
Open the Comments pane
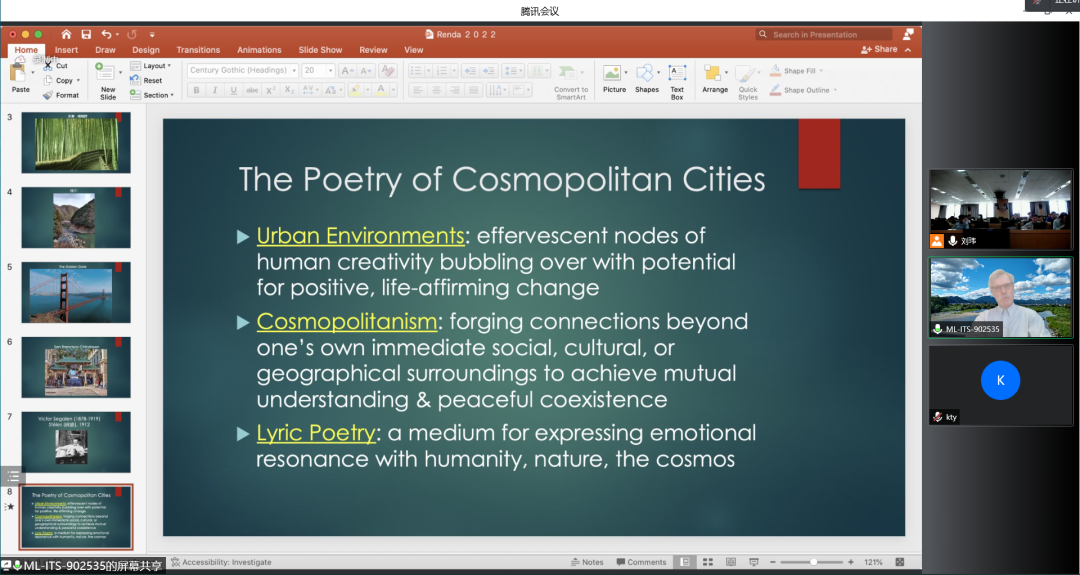click(x=641, y=562)
